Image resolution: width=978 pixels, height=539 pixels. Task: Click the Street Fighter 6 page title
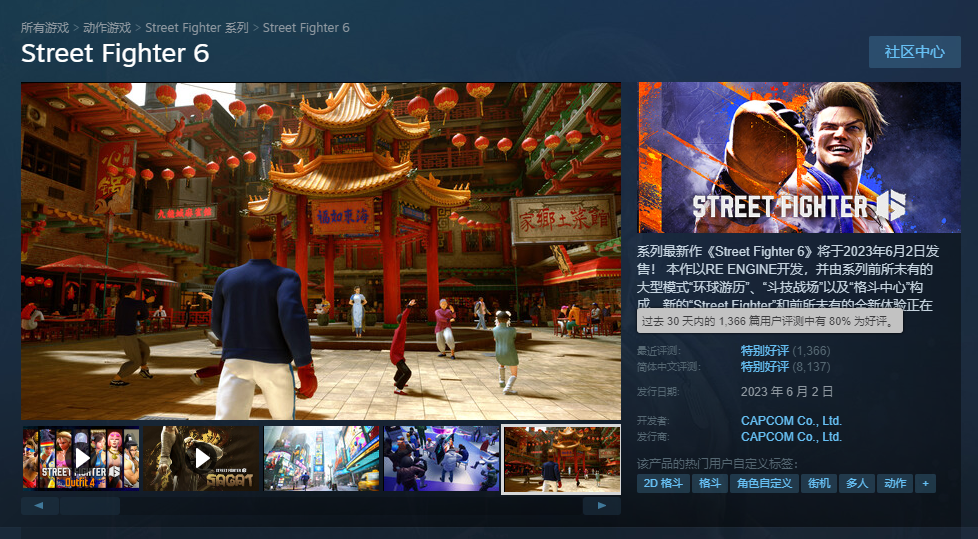(x=115, y=54)
